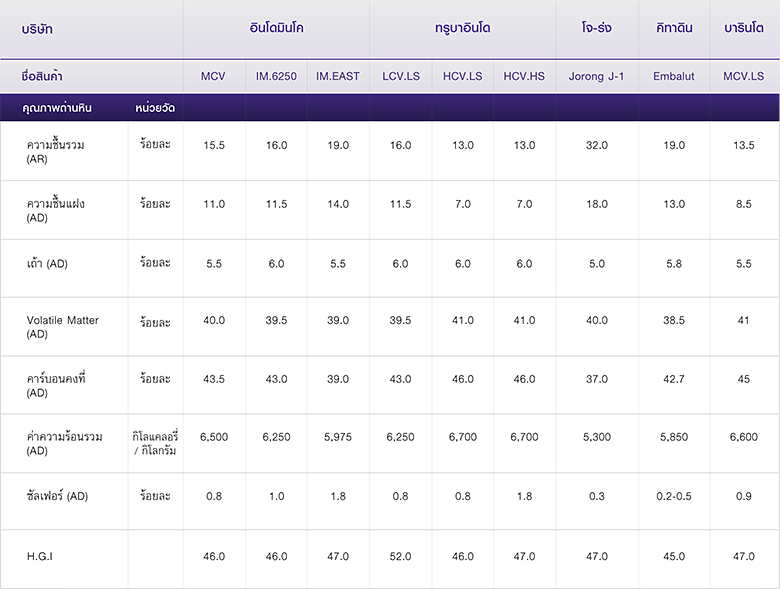Click the คุณภาพถ่านหิน section heading
The width and height of the screenshot is (780, 589).
tap(57, 108)
